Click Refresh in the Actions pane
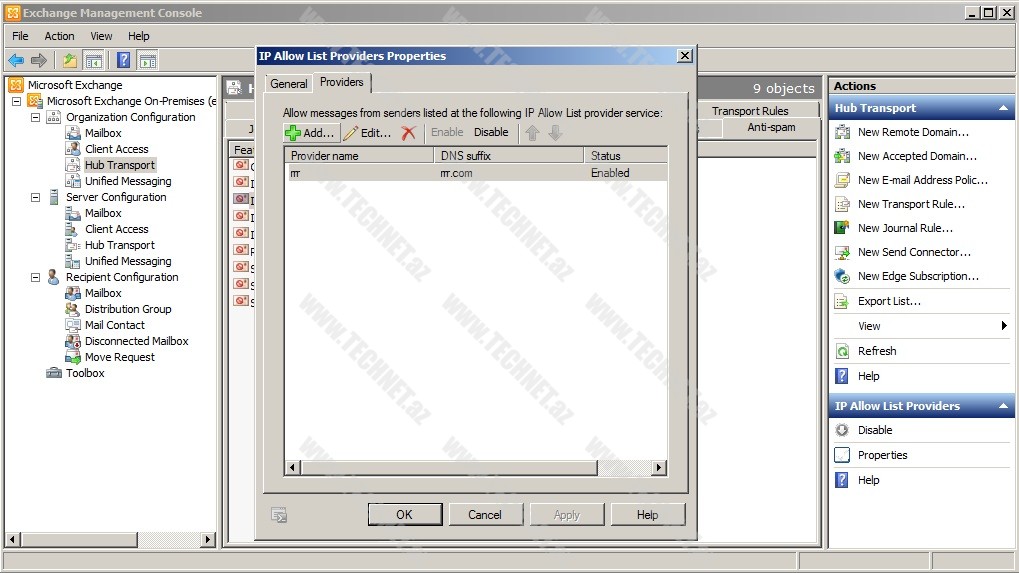The width and height of the screenshot is (1019, 573). pos(876,351)
